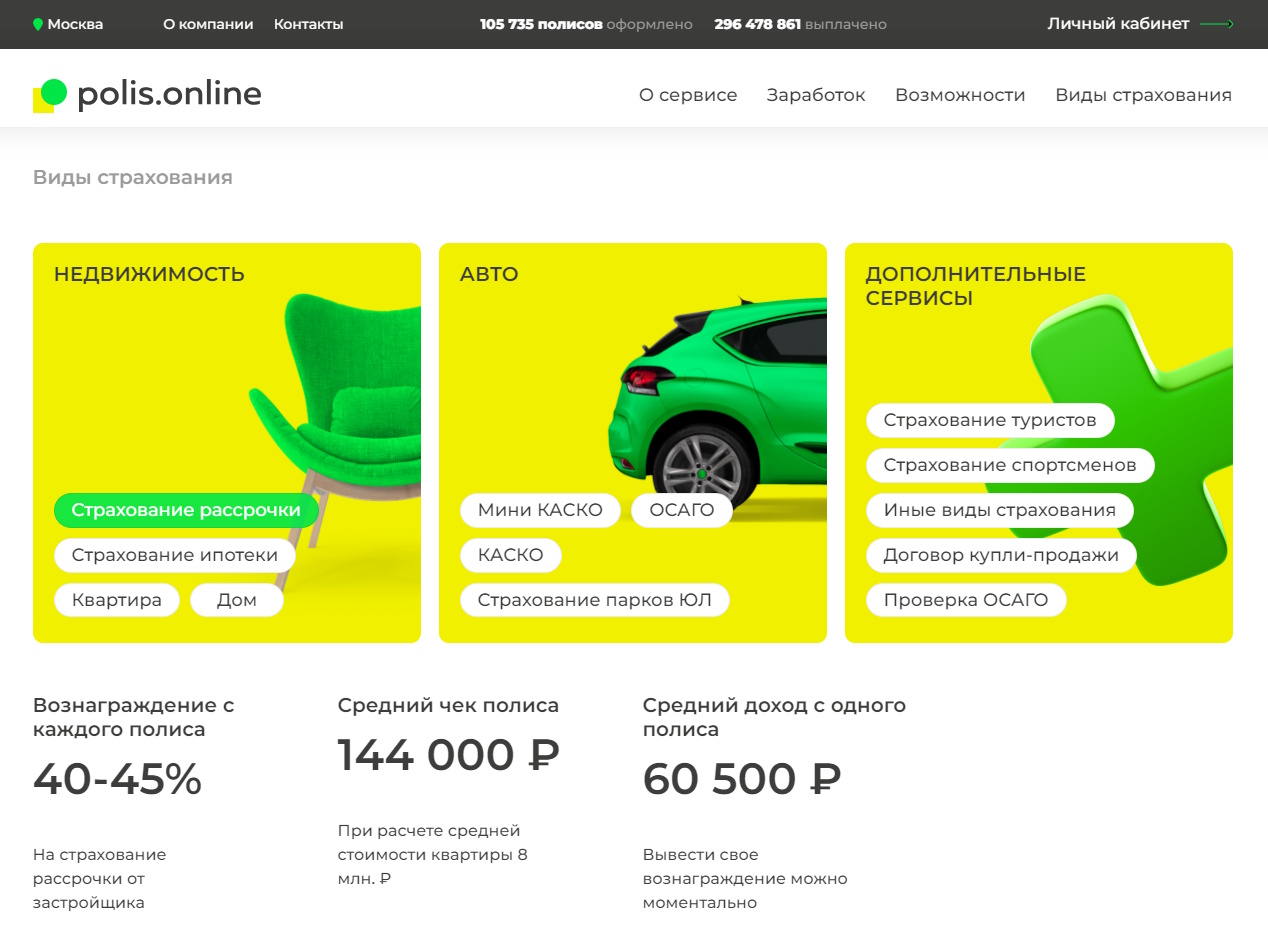Click the arrow next to Личный кабинет
1268x926 pixels.
1216,24
